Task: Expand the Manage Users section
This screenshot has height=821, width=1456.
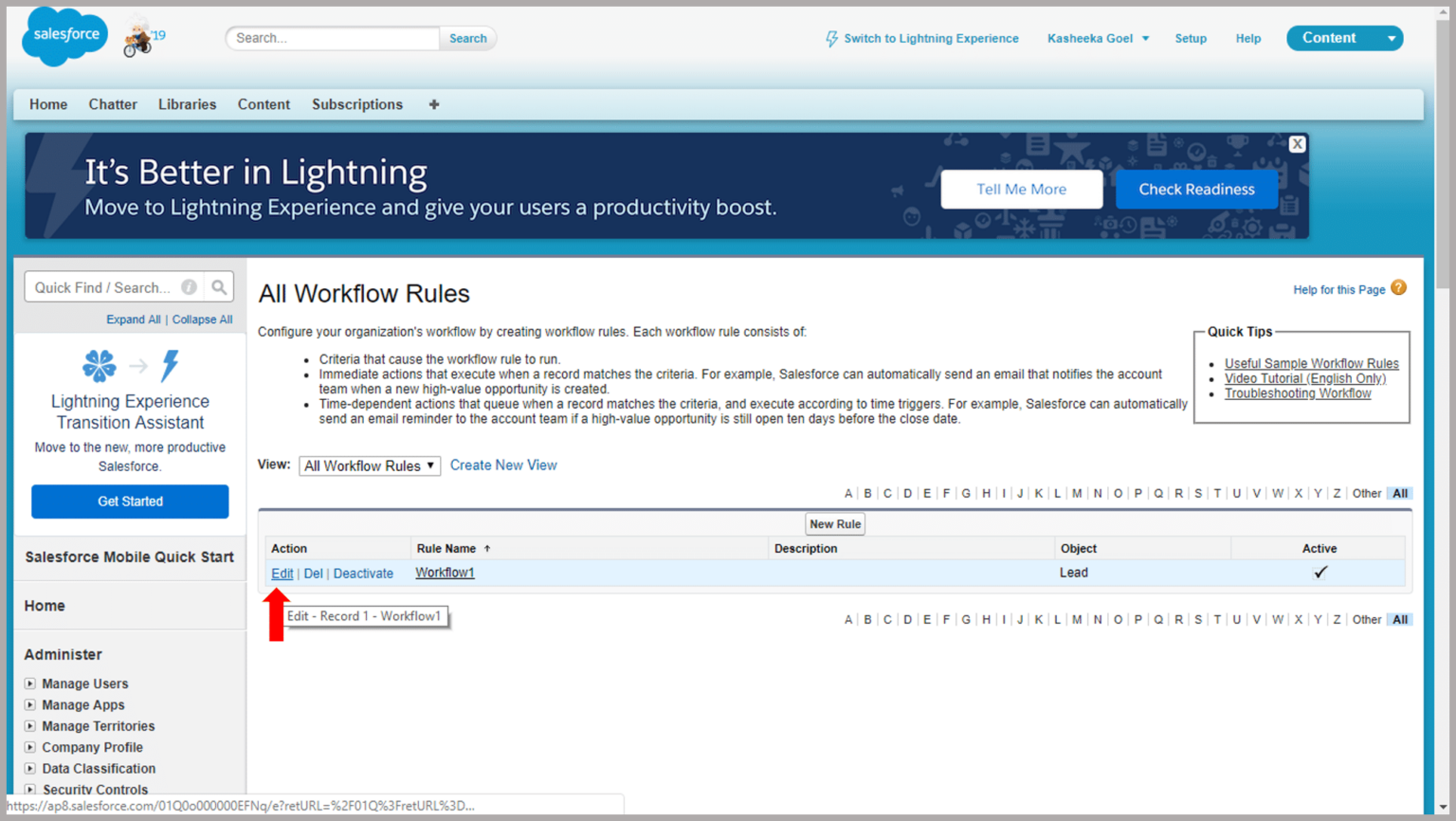Action: 31,684
